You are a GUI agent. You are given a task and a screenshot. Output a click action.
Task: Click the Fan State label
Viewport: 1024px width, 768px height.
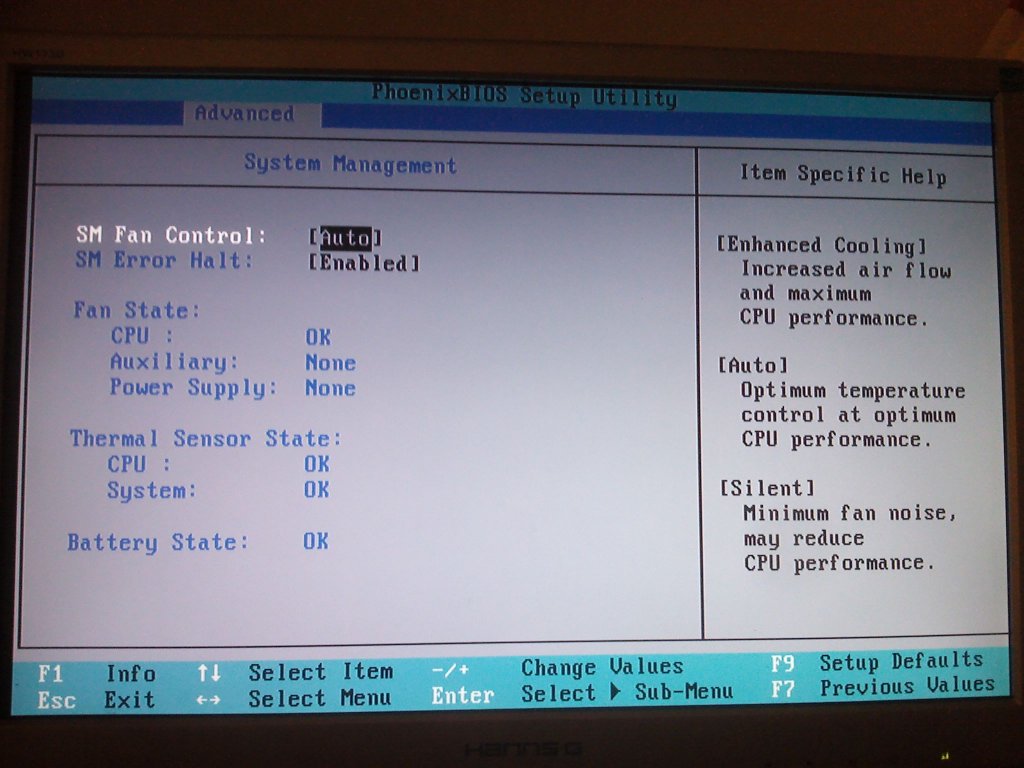click(136, 310)
